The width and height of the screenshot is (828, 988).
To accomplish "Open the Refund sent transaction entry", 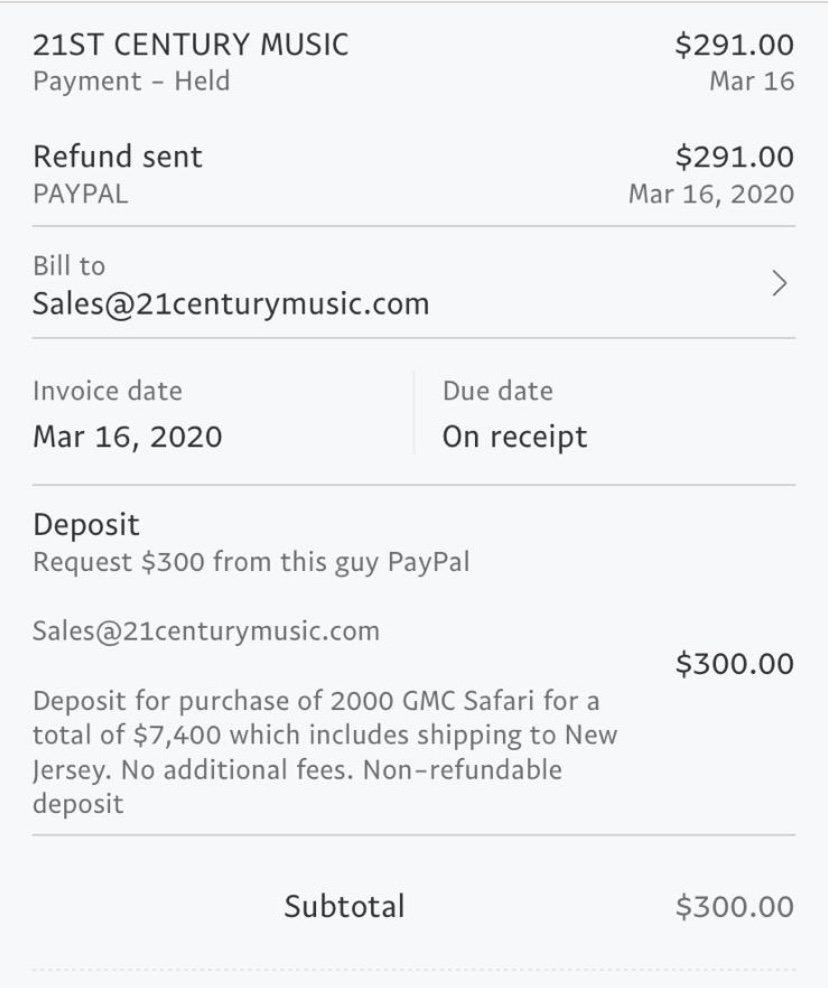I will [413, 175].
